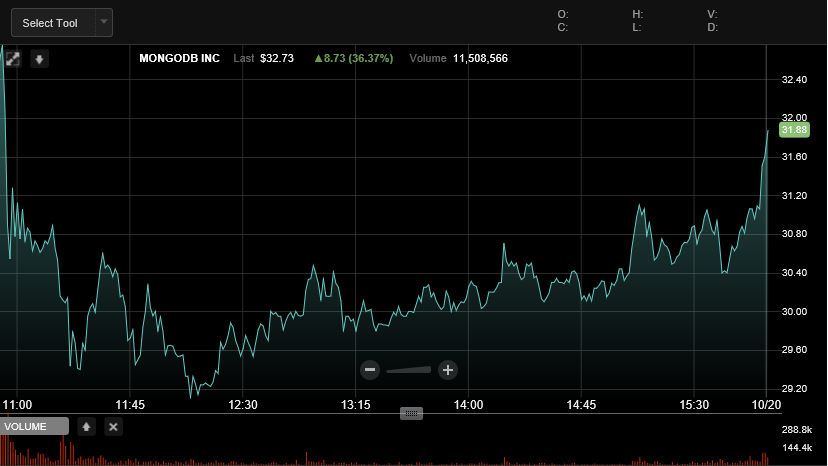Screen dimensions: 828x466
Task: Click the D: date value label
Action: point(712,27)
